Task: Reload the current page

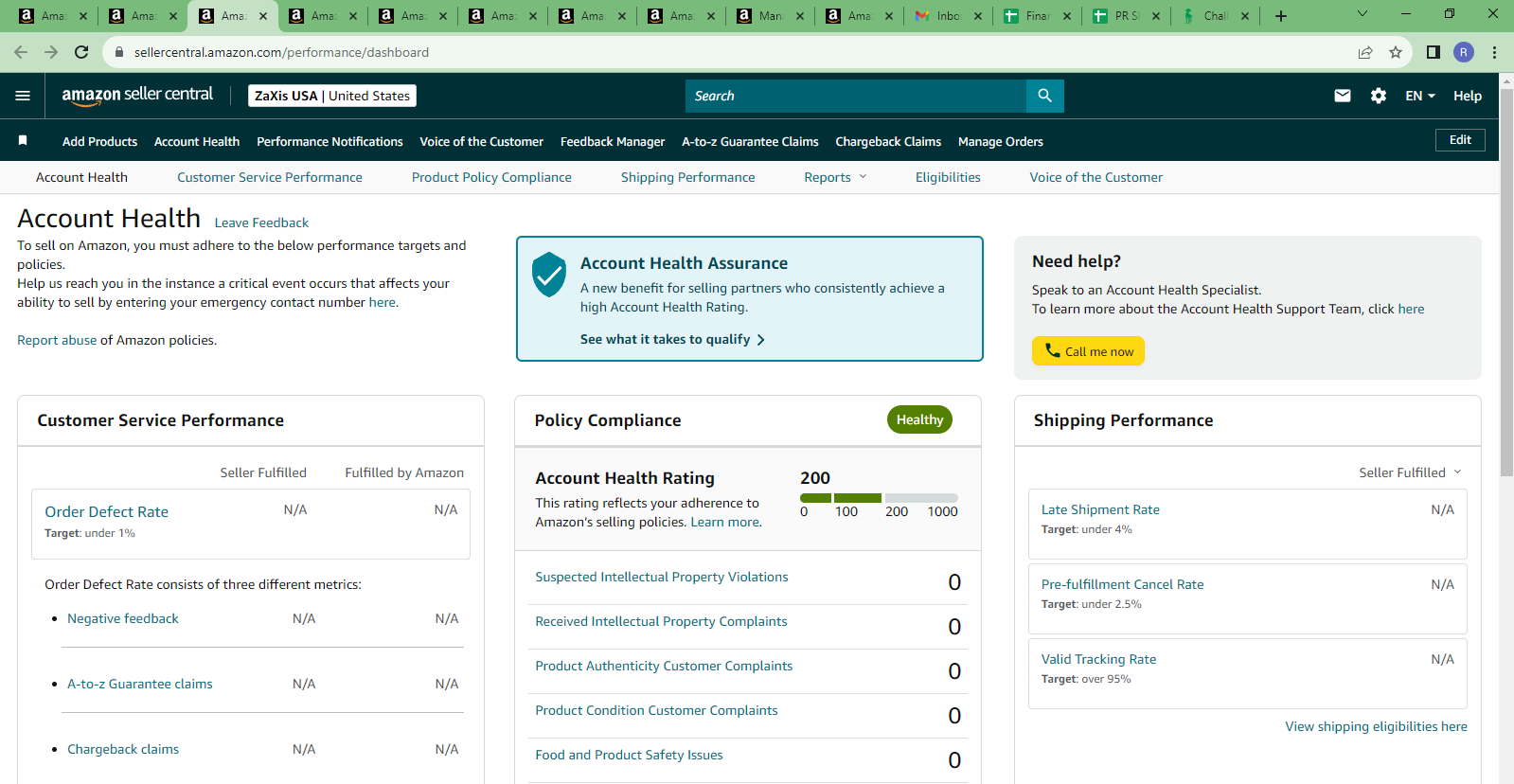Action: [x=81, y=52]
